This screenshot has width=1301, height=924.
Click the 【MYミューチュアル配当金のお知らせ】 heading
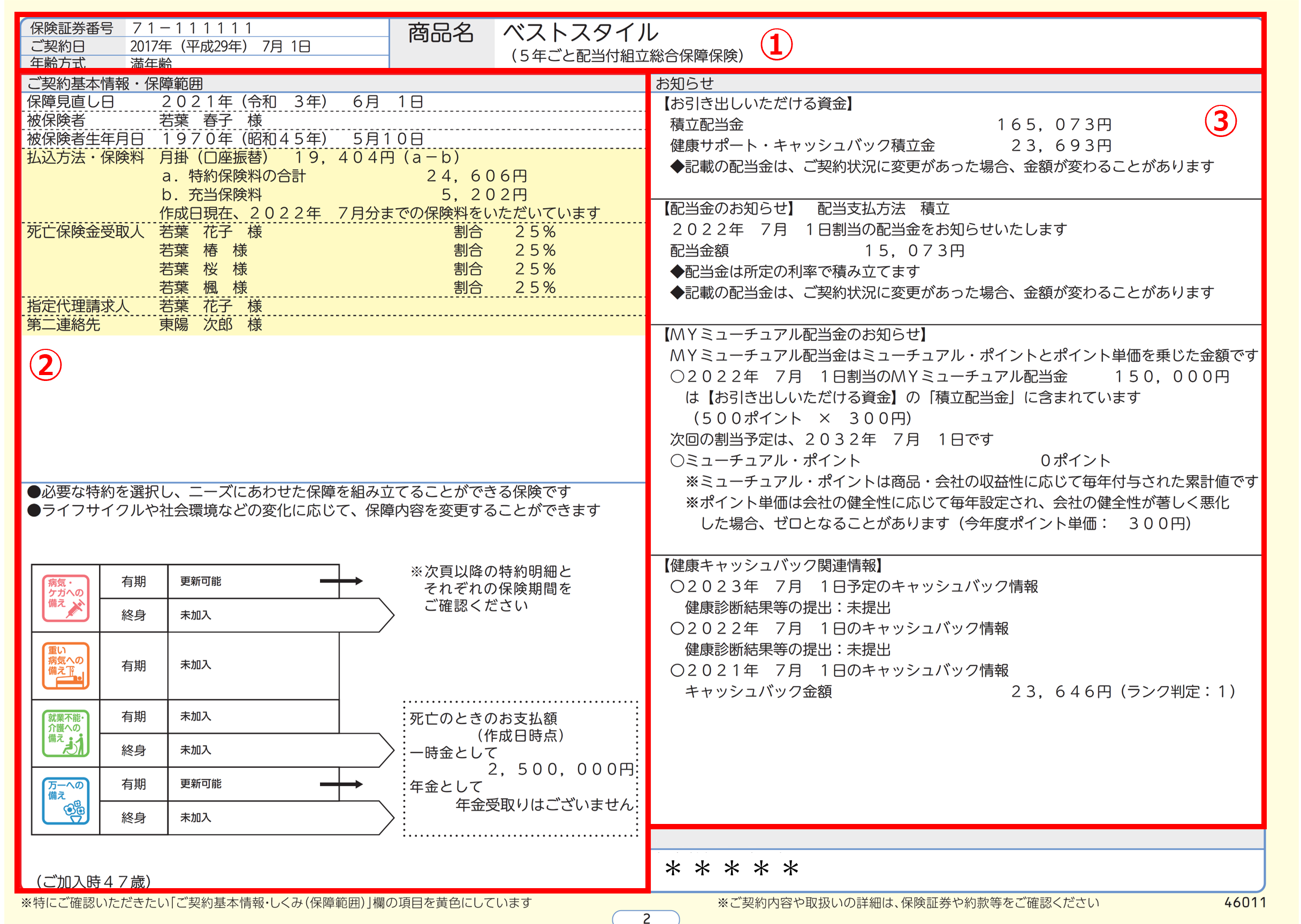coord(795,334)
